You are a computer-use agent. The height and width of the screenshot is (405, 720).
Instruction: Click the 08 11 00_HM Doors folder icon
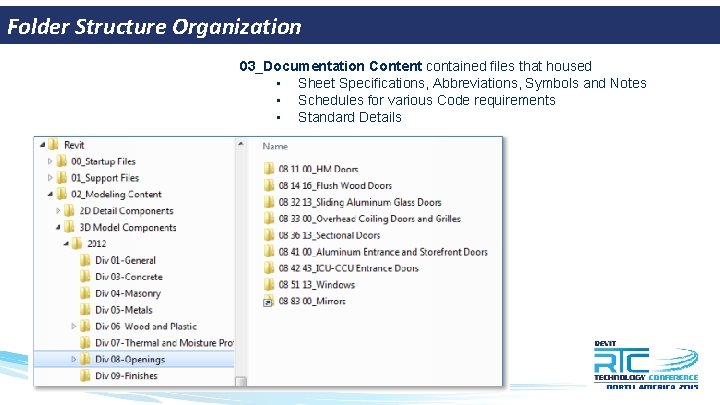click(269, 169)
